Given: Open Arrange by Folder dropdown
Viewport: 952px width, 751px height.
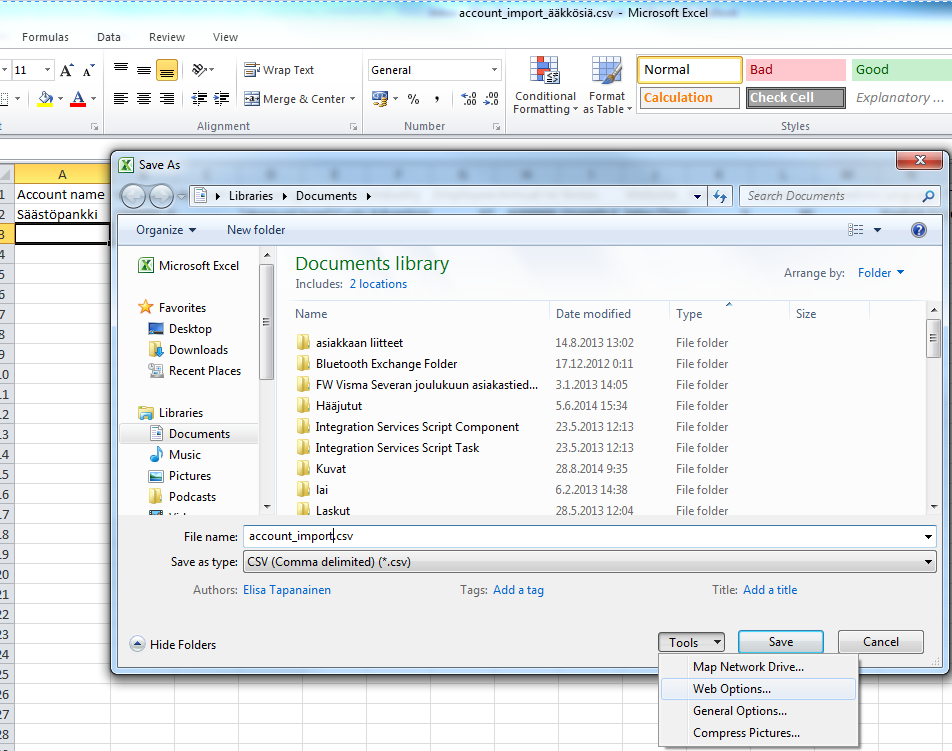Looking at the screenshot, I should point(881,273).
